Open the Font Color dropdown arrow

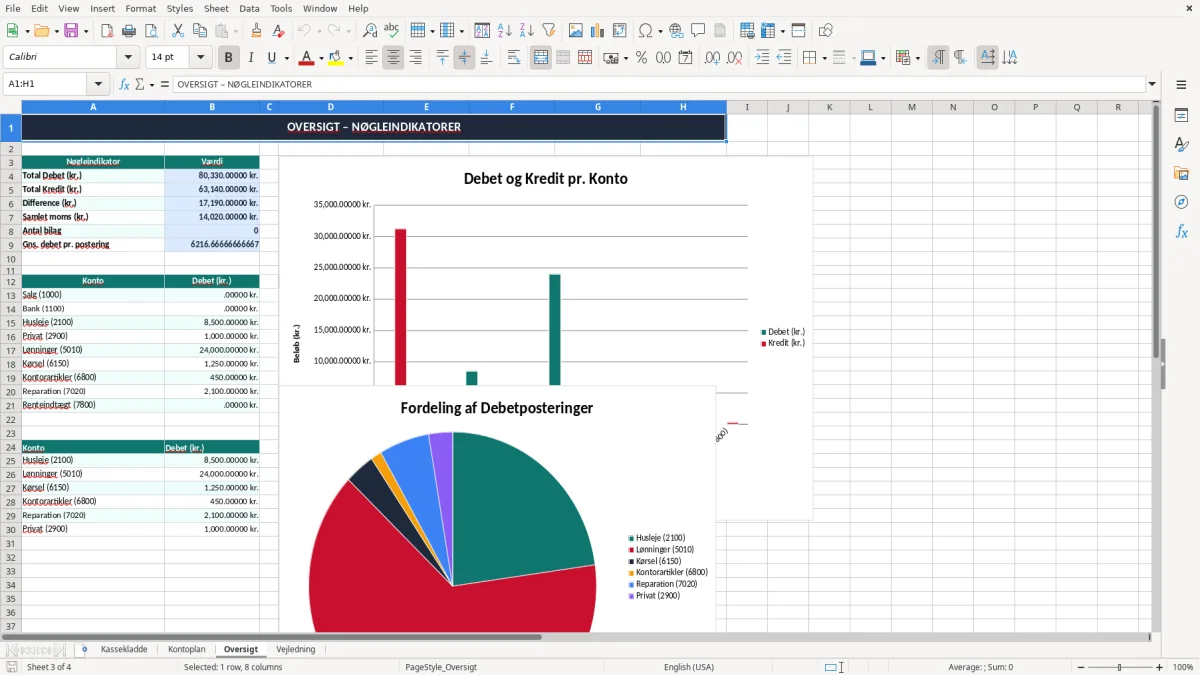(x=322, y=58)
